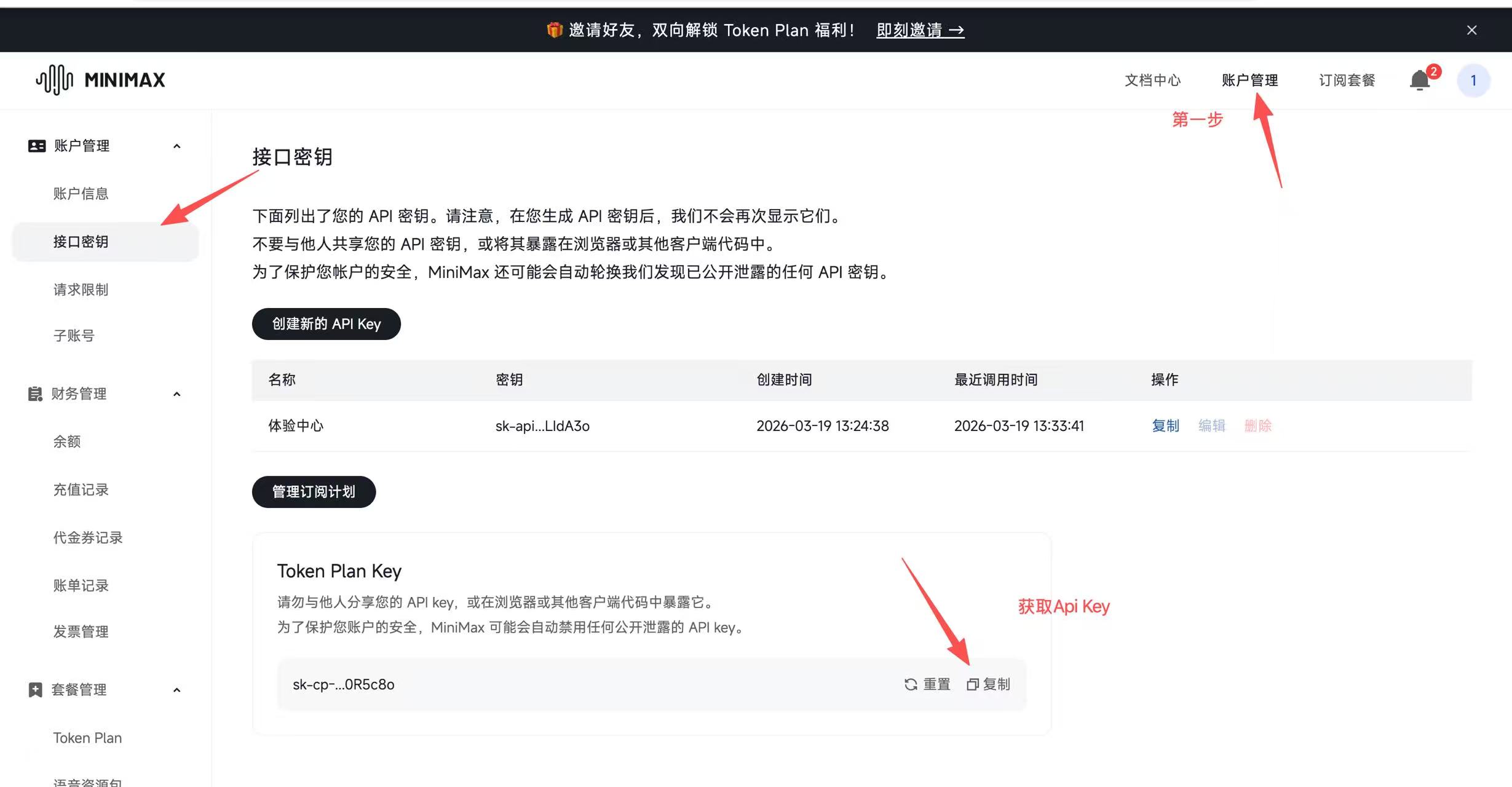Follow the 即刻邀请 link
This screenshot has height=787, width=1512.
click(x=920, y=30)
